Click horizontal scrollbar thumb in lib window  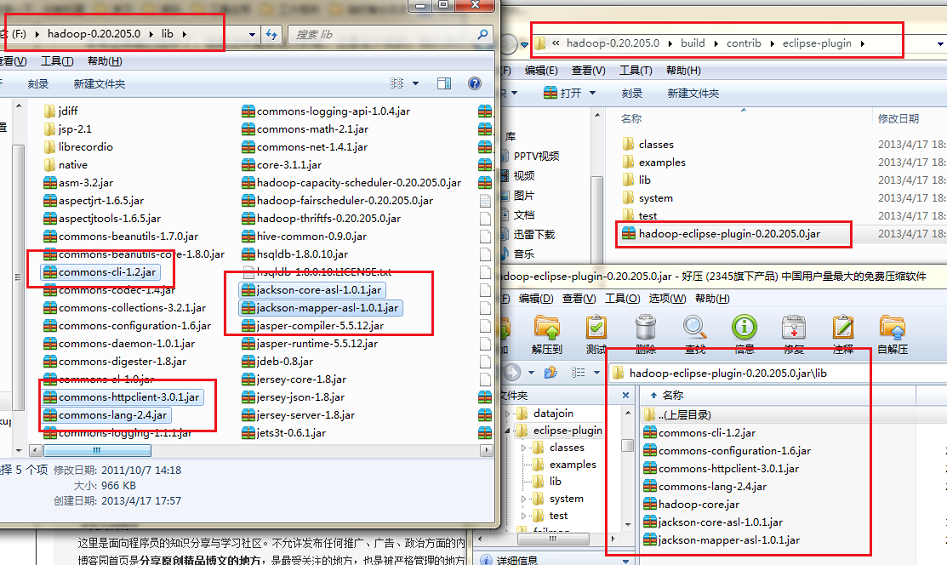pos(97,450)
